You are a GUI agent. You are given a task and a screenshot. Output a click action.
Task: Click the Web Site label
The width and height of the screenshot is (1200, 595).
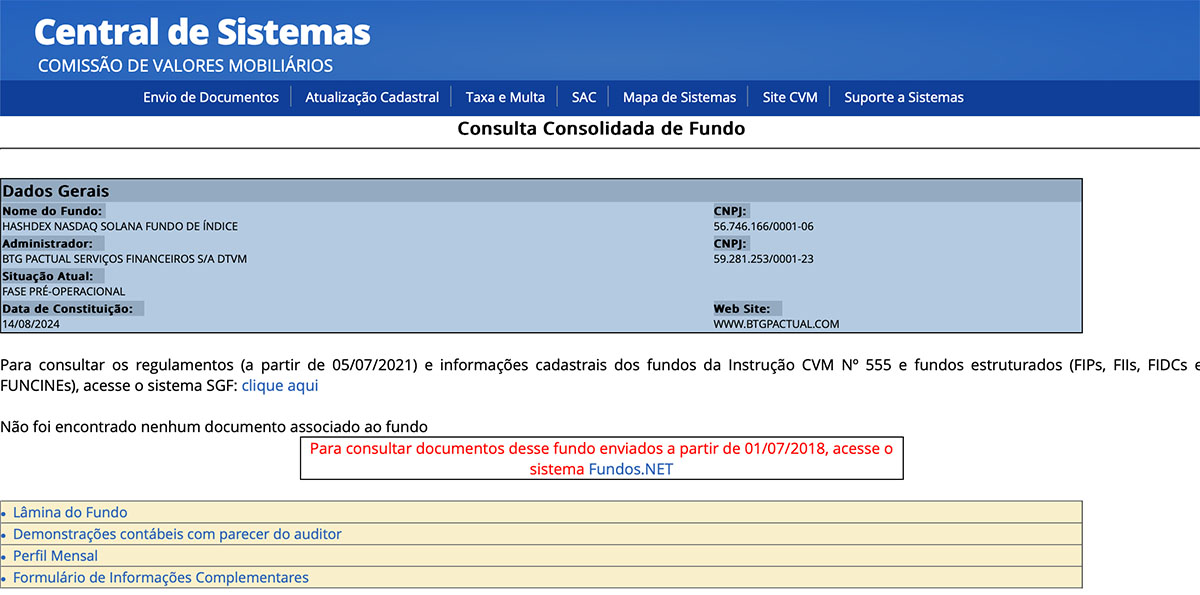(x=741, y=309)
